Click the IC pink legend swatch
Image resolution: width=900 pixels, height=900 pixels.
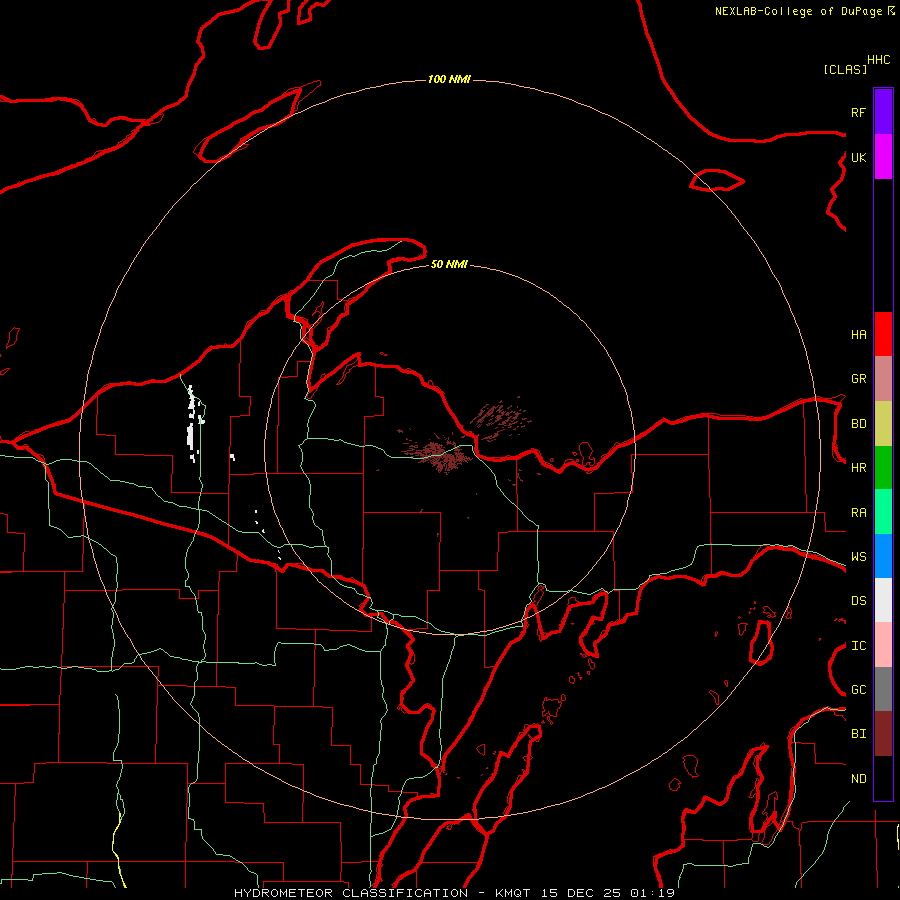(x=883, y=645)
